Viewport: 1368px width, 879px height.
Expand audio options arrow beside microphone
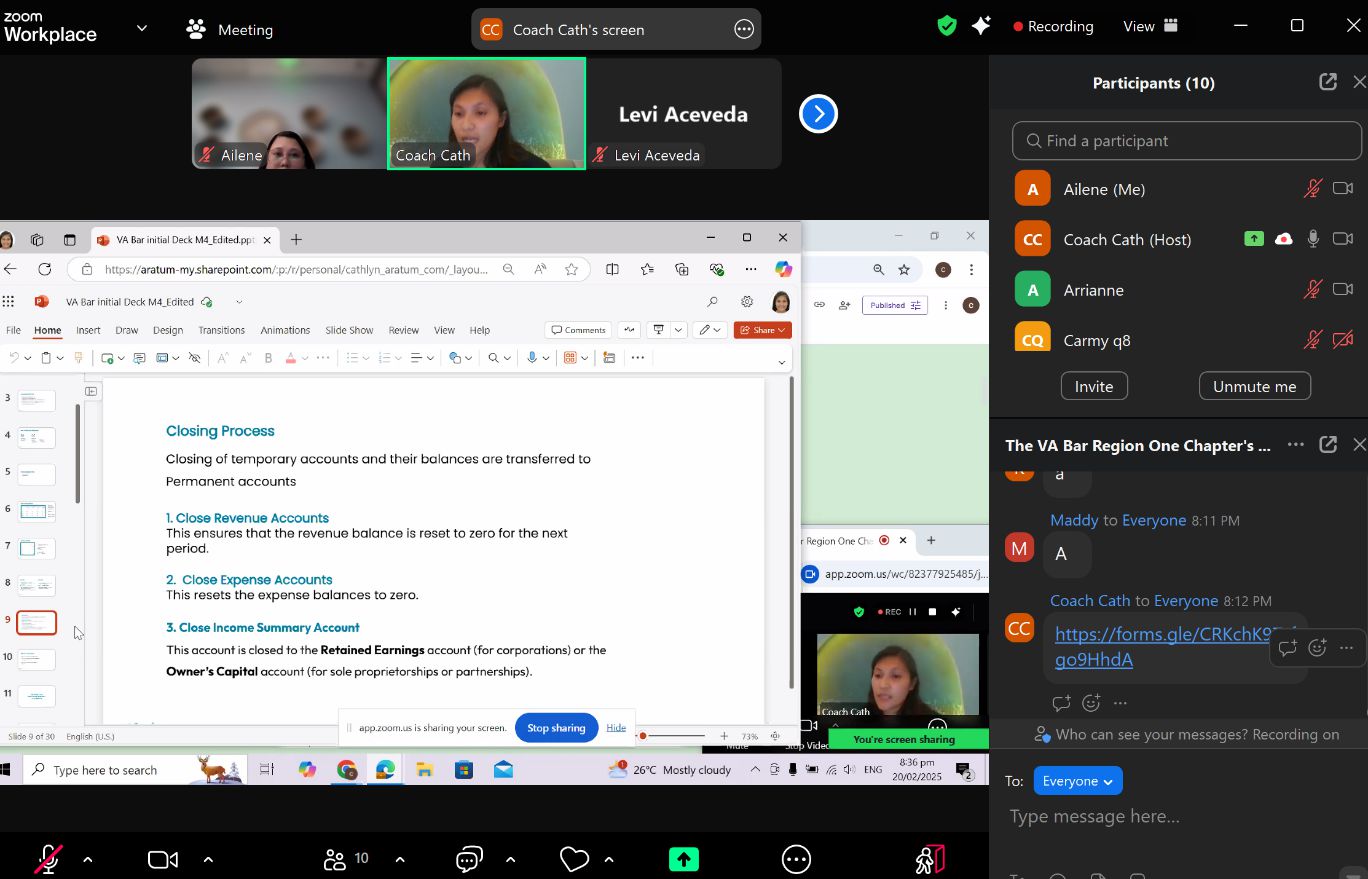(x=87, y=859)
